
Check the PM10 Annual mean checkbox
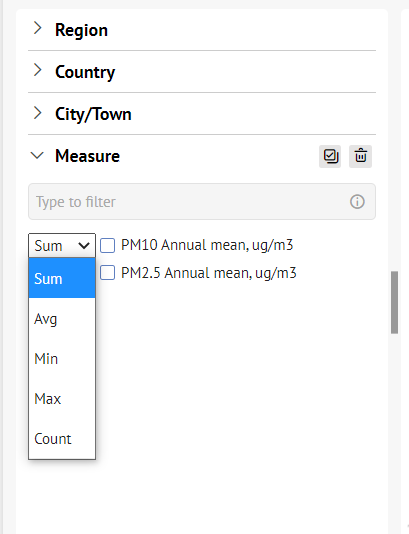[107, 246]
